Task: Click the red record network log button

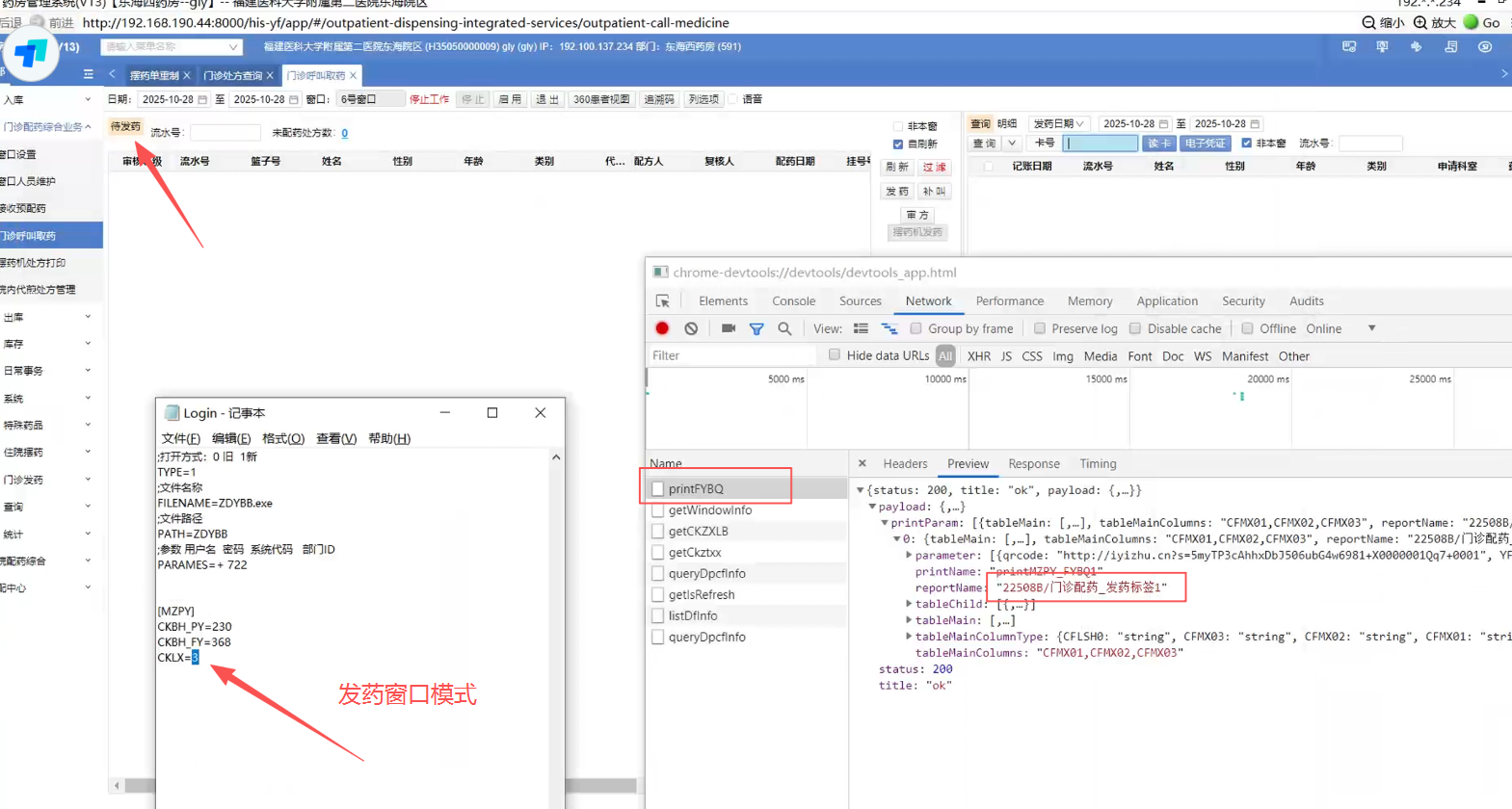Action: (662, 328)
